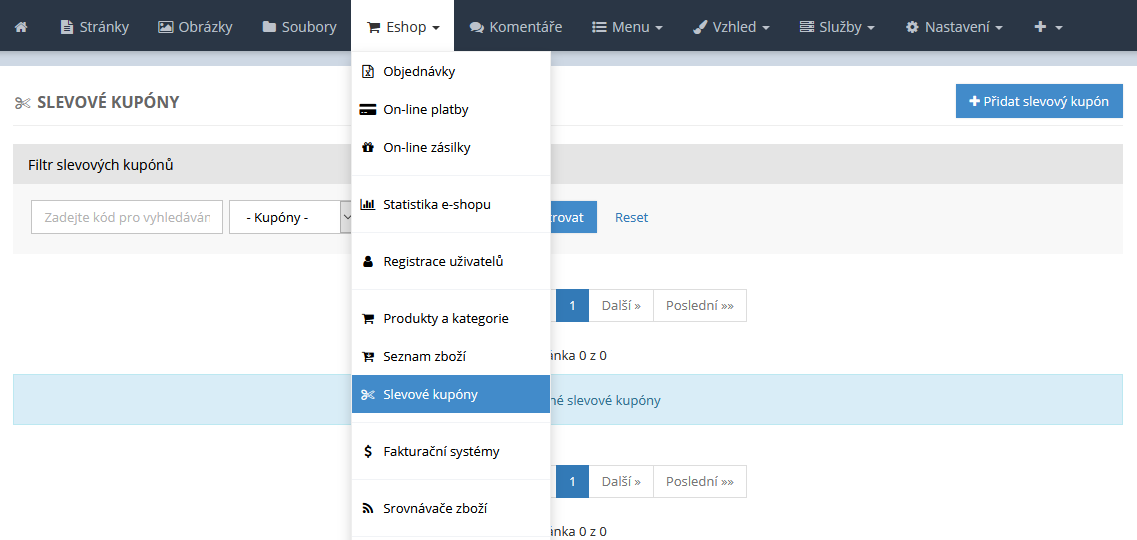This screenshot has width=1137, height=540.
Task: Open Produkty a kategorie cart entry
Action: pyautogui.click(x=445, y=319)
